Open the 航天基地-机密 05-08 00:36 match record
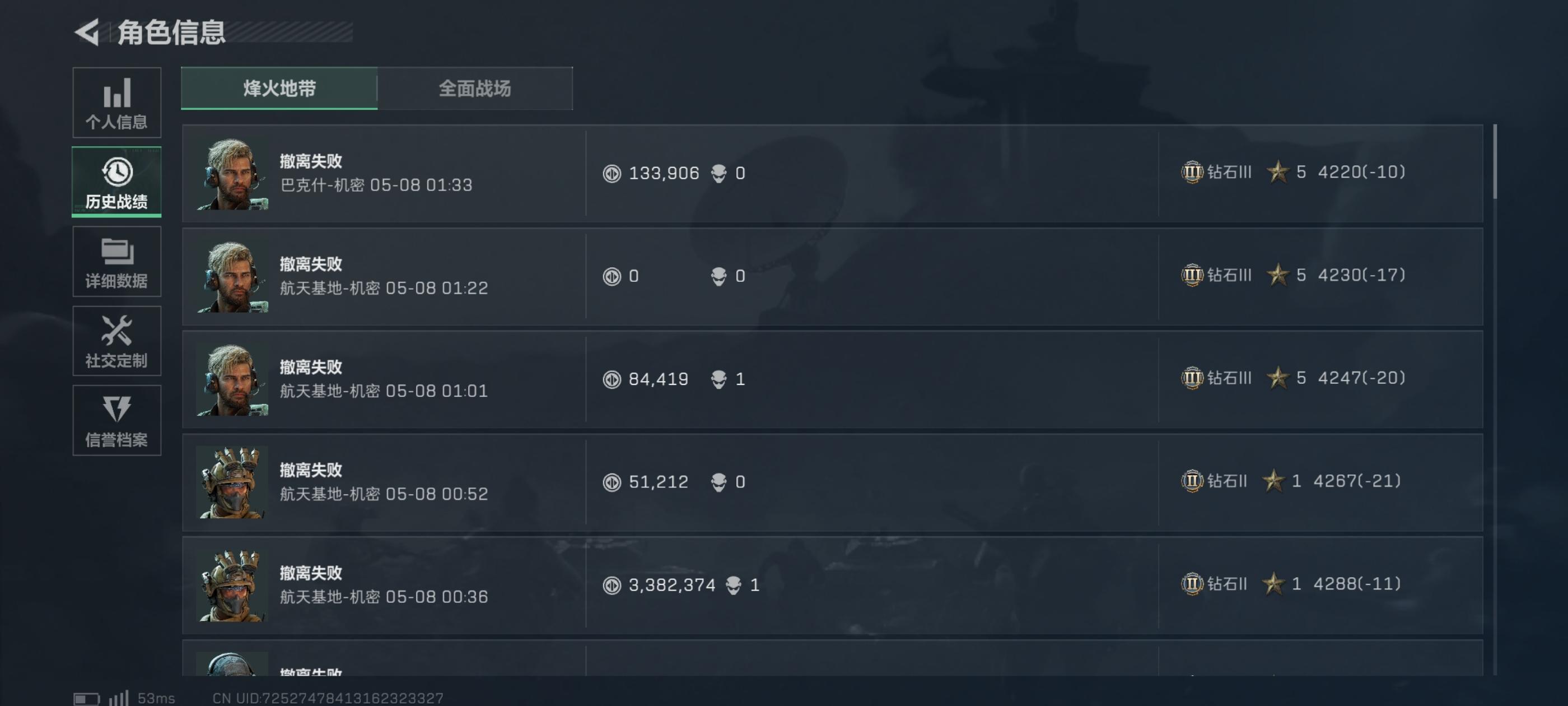 [x=832, y=586]
